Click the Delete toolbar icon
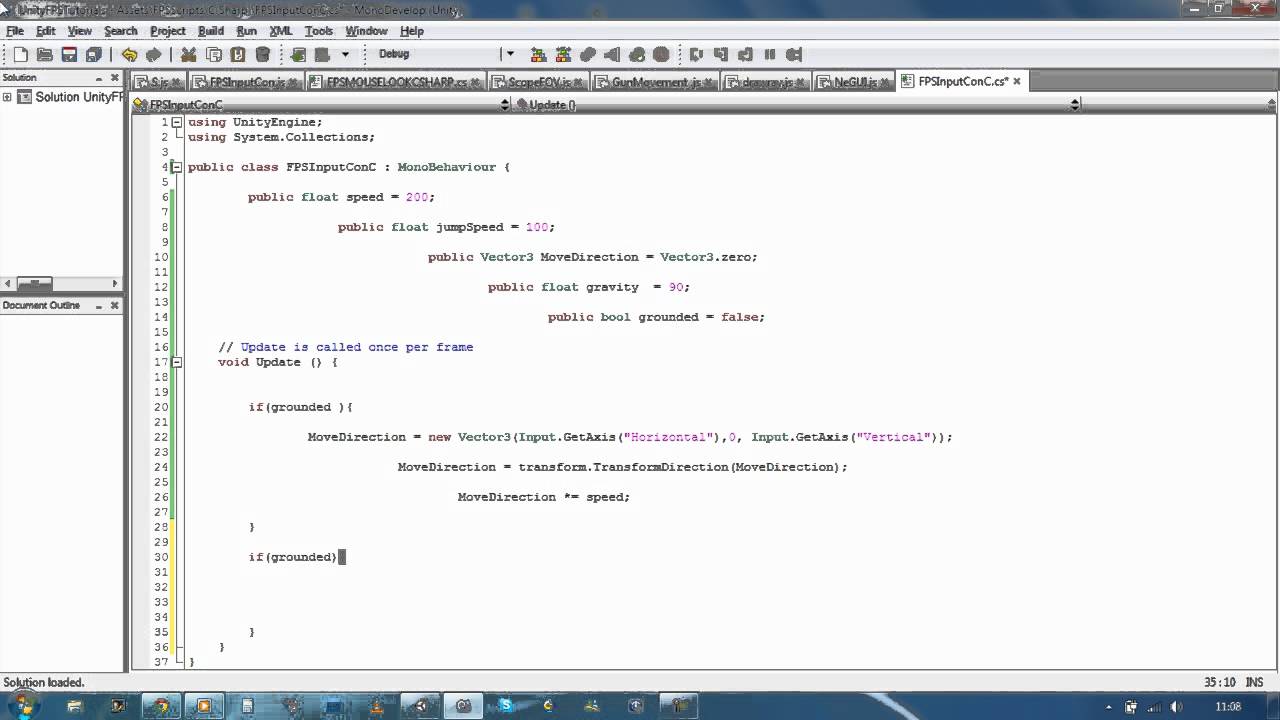 point(262,54)
